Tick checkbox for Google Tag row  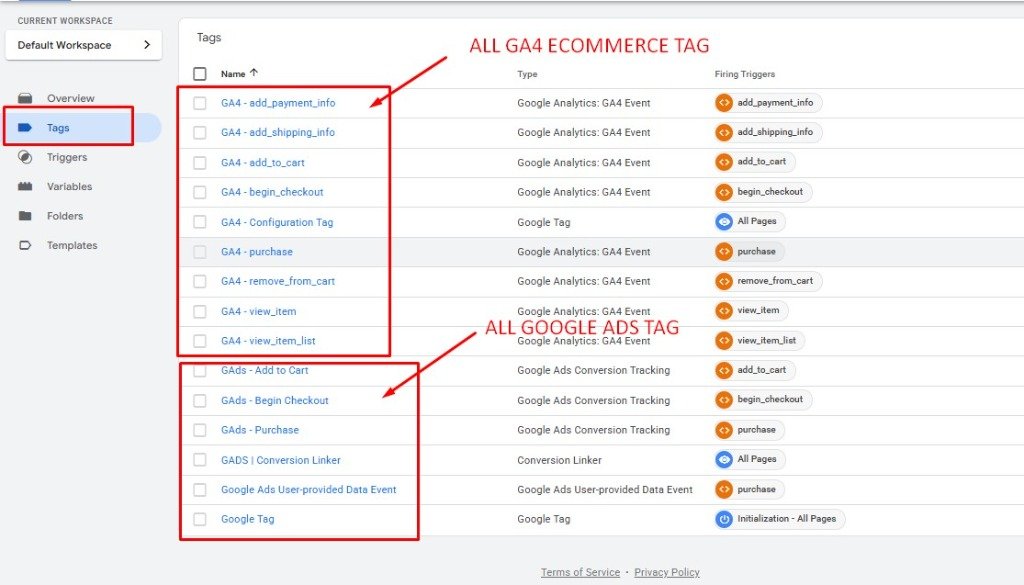point(200,519)
